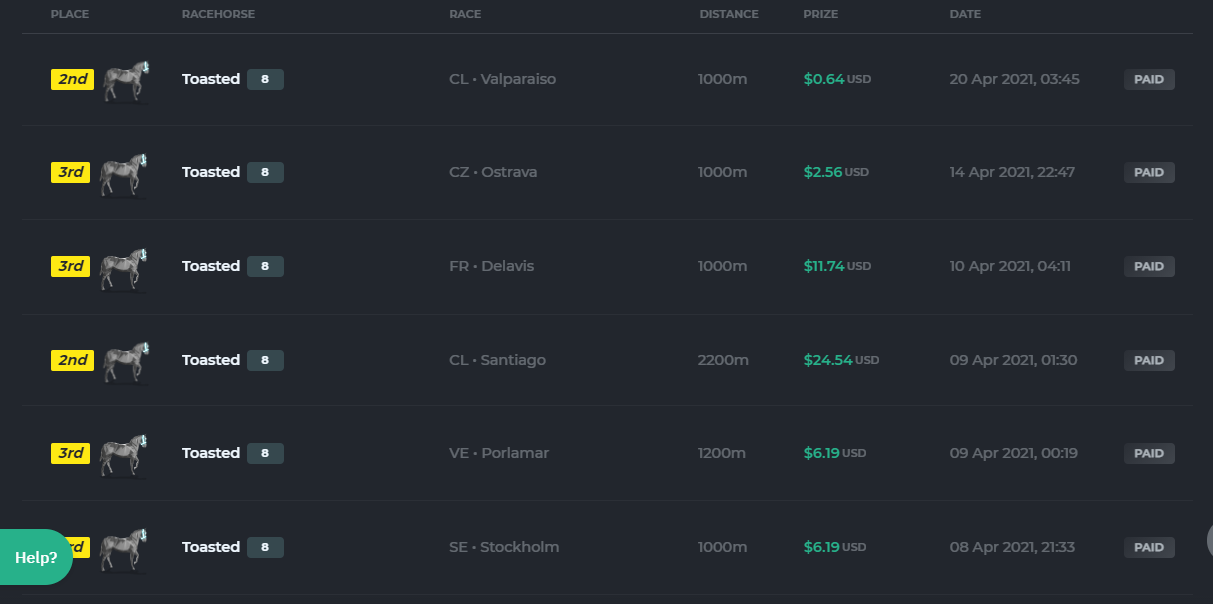Sort by the PRIZE column header
The height and width of the screenshot is (604, 1213).
click(x=821, y=14)
